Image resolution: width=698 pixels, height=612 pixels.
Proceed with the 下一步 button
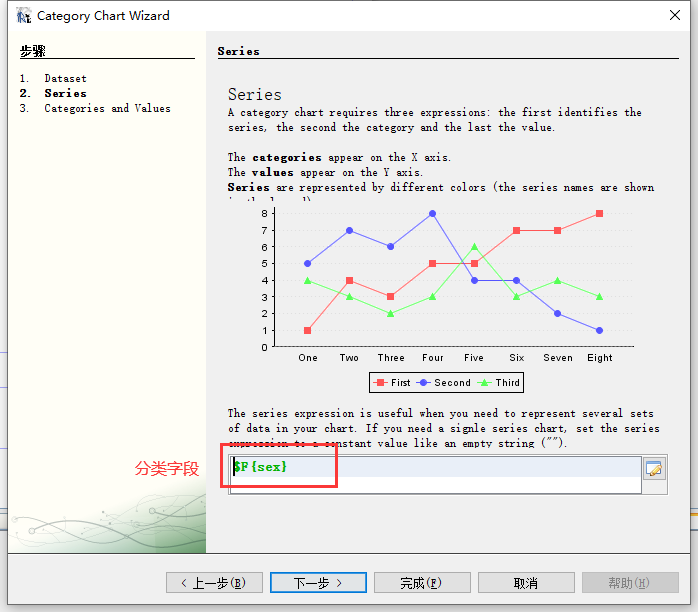[x=318, y=583]
